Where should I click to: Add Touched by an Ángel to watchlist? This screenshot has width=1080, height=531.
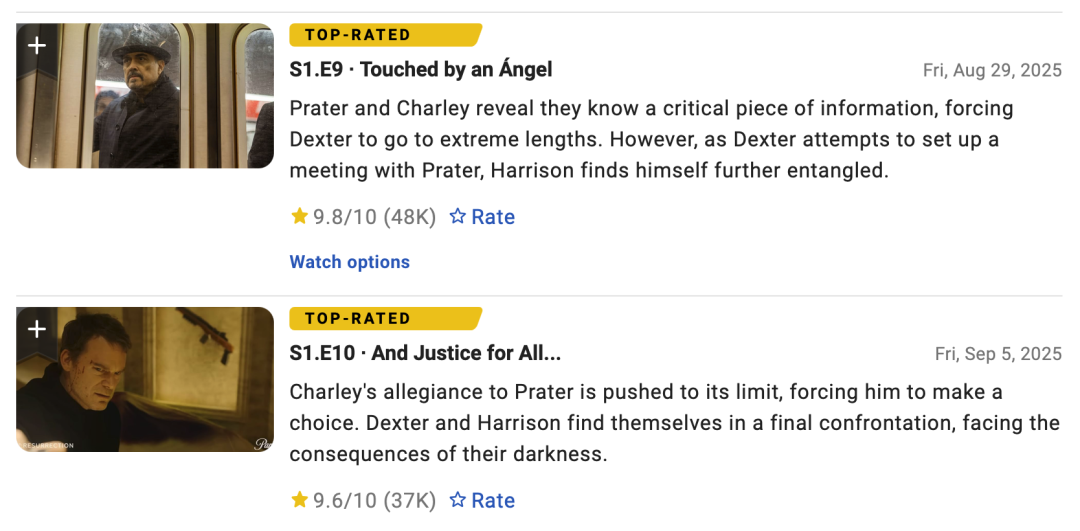(37, 46)
